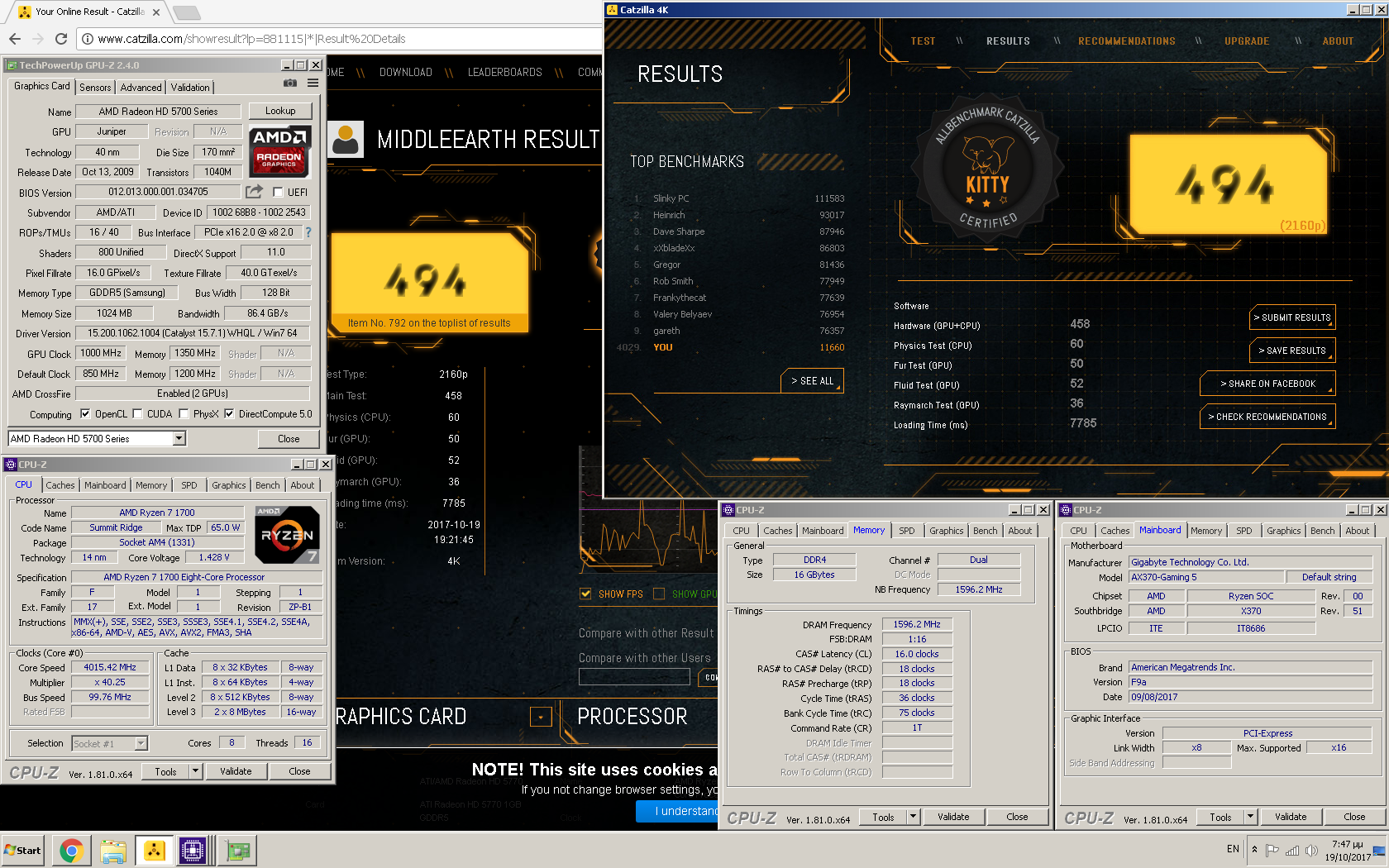Toggle the UEFI checkbox in GPU-Z
The height and width of the screenshot is (868, 1389).
pos(278,192)
